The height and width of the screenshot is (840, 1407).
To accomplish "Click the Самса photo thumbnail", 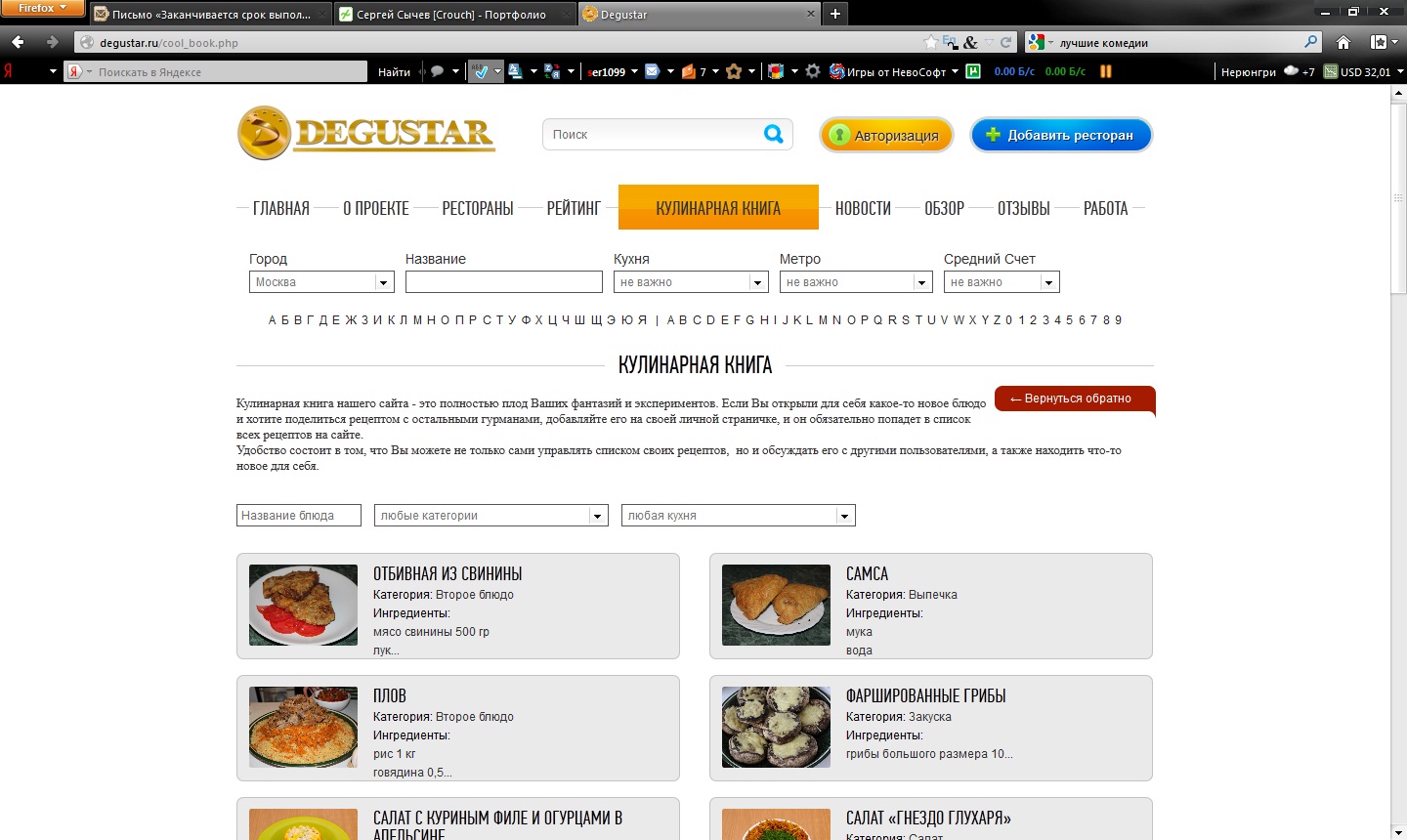I will pos(776,606).
